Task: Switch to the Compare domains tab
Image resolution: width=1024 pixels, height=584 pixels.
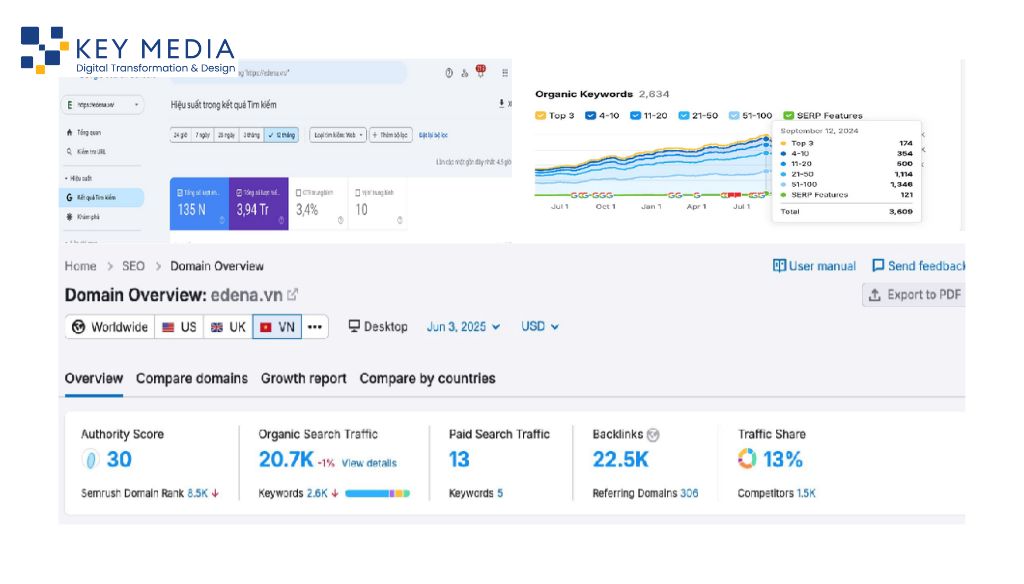Action: [x=191, y=378]
